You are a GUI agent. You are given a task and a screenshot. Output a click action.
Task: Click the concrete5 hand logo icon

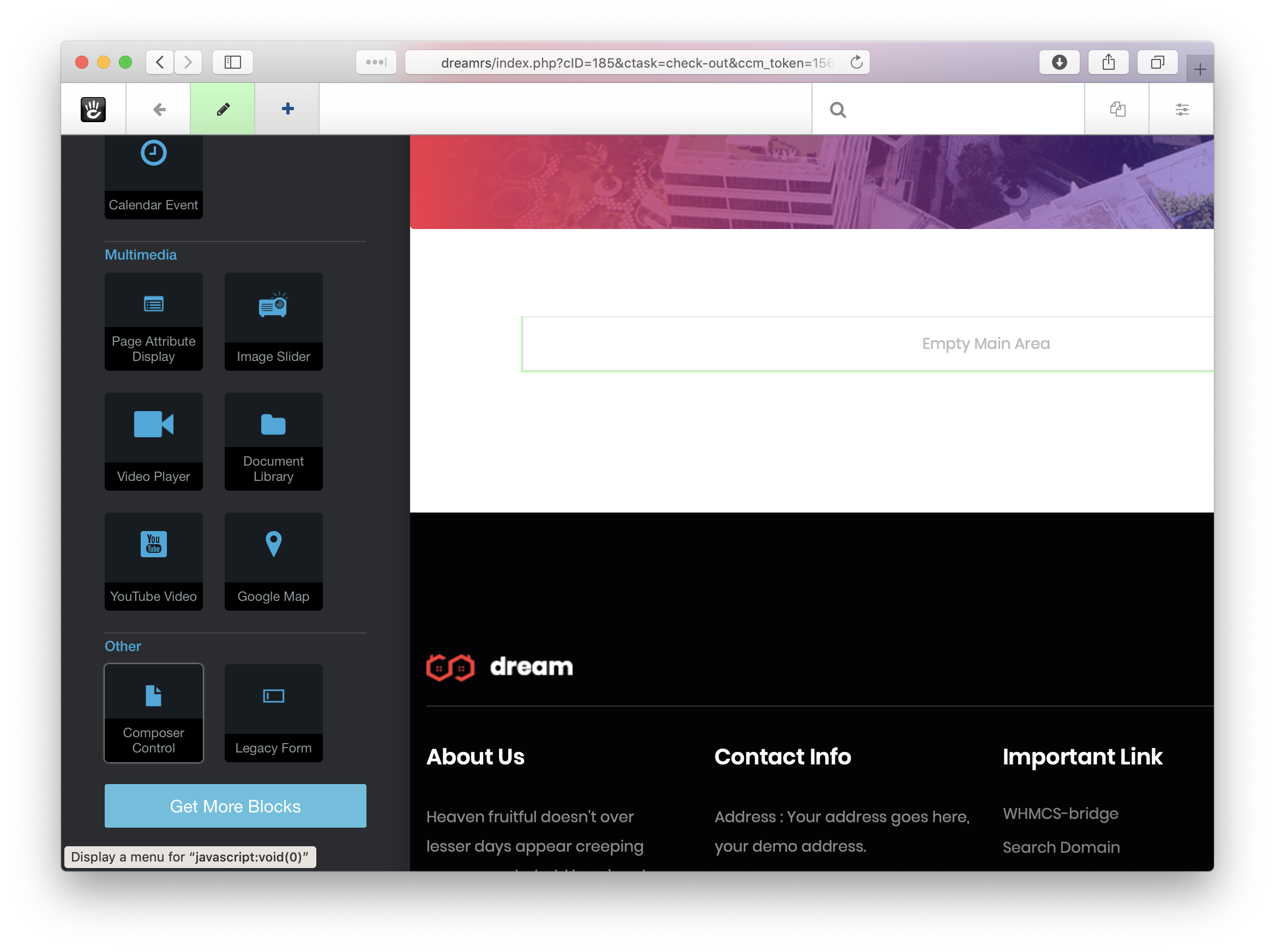pyautogui.click(x=93, y=109)
